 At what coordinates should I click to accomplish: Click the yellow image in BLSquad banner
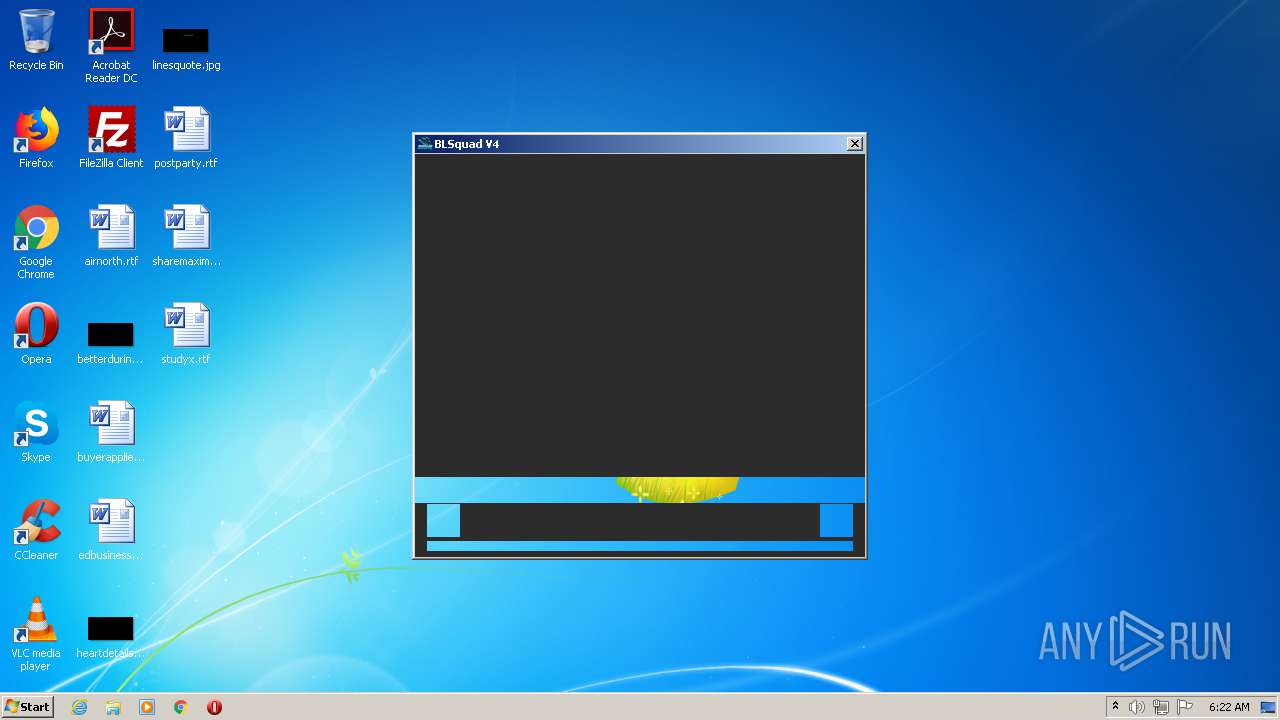coord(677,489)
